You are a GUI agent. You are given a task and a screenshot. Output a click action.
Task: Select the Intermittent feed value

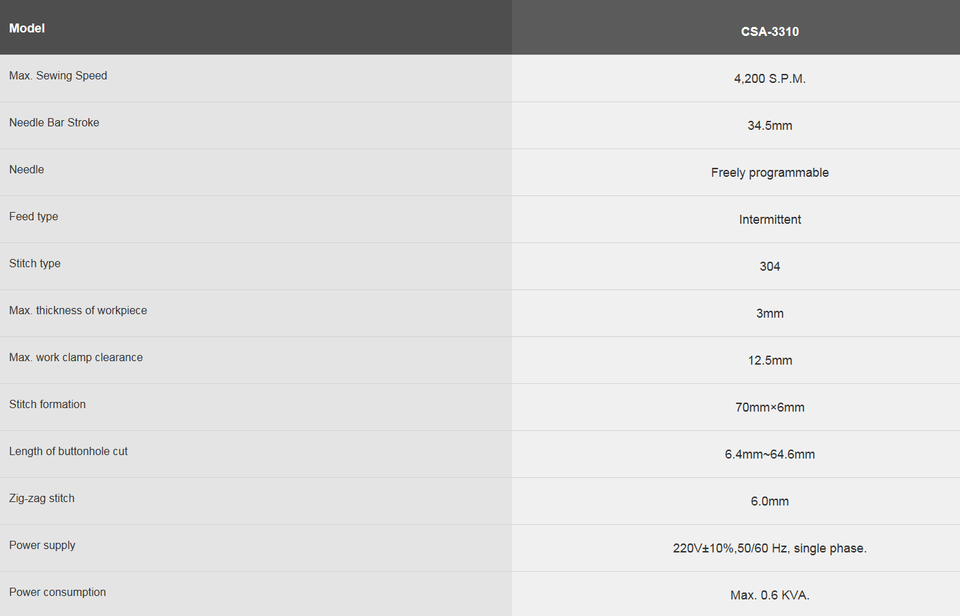coord(769,220)
